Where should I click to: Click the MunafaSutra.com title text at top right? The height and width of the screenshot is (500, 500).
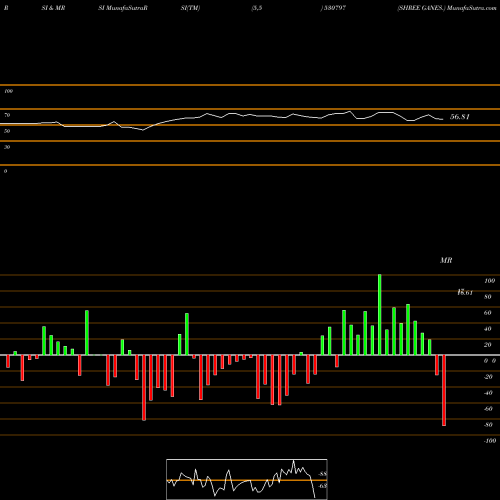472,8
